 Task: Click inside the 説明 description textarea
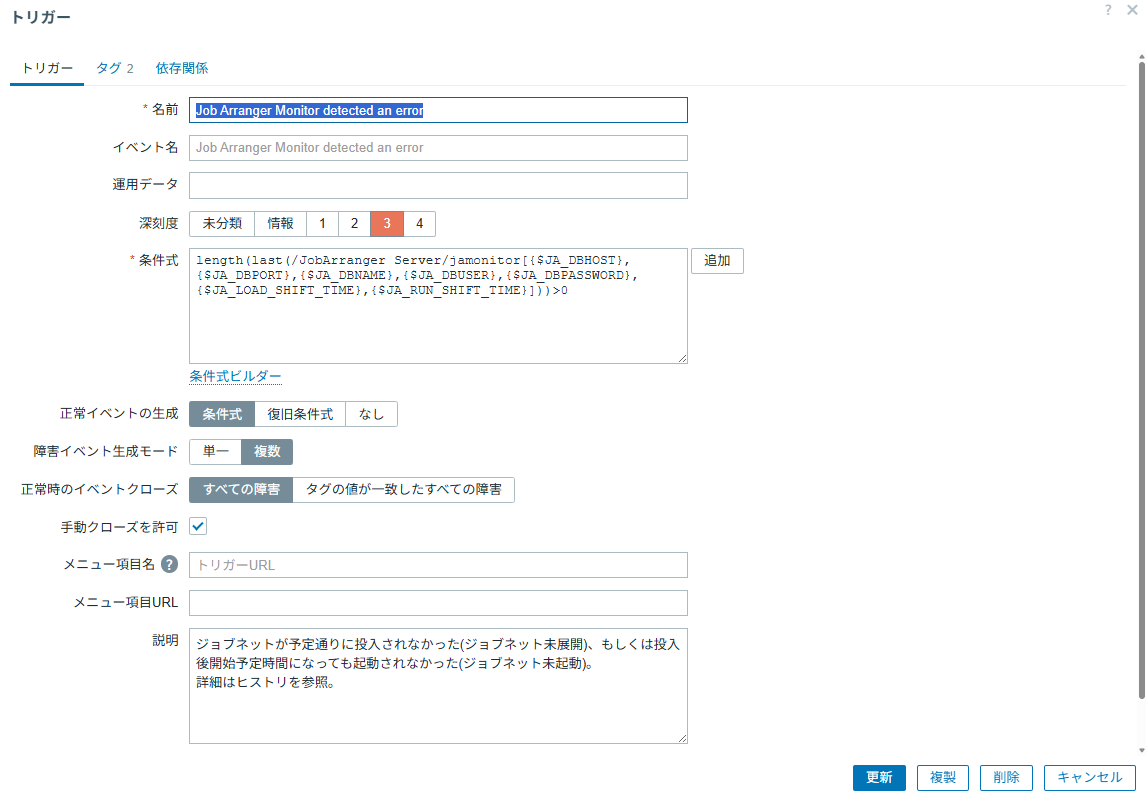pos(439,686)
